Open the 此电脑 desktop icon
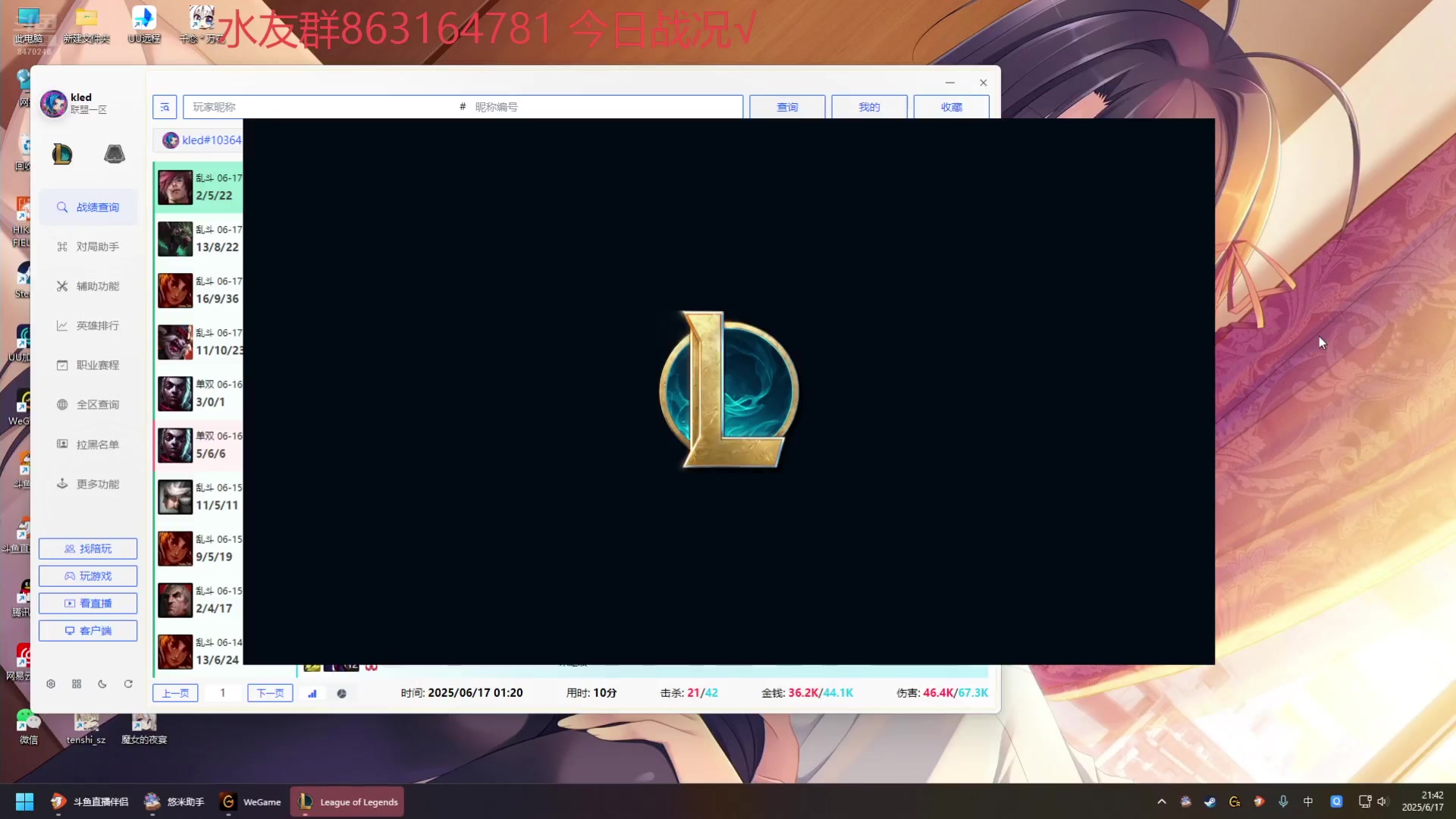This screenshot has width=1456, height=819. tap(29, 24)
